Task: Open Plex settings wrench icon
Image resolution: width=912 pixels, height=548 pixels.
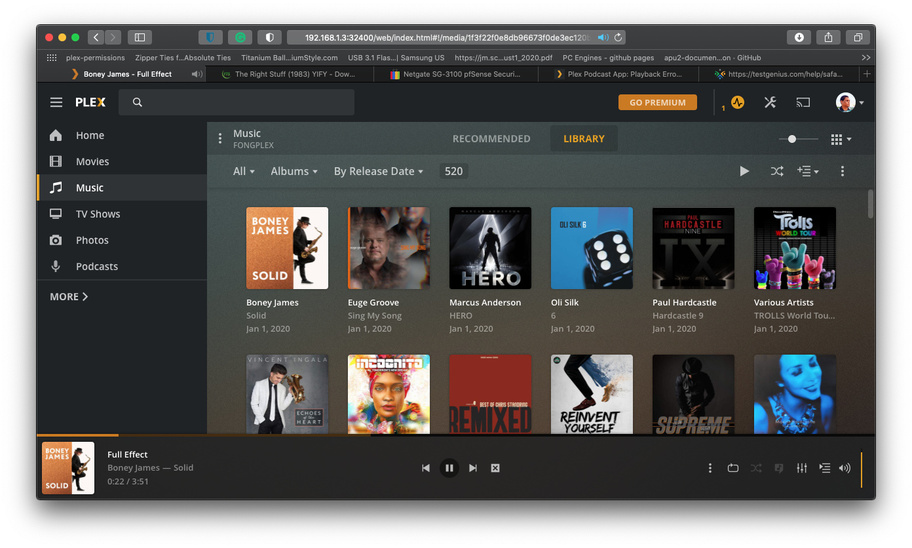Action: pos(770,102)
